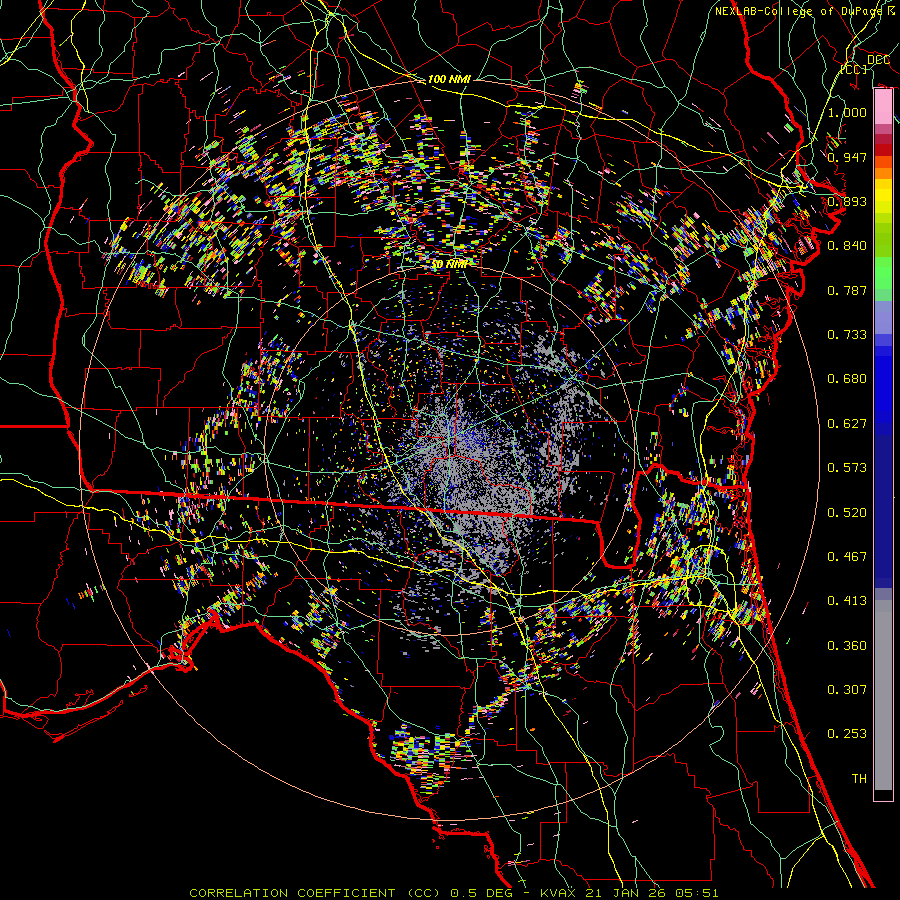
Task: Click the KVAX radar site identifier
Action: [560, 893]
